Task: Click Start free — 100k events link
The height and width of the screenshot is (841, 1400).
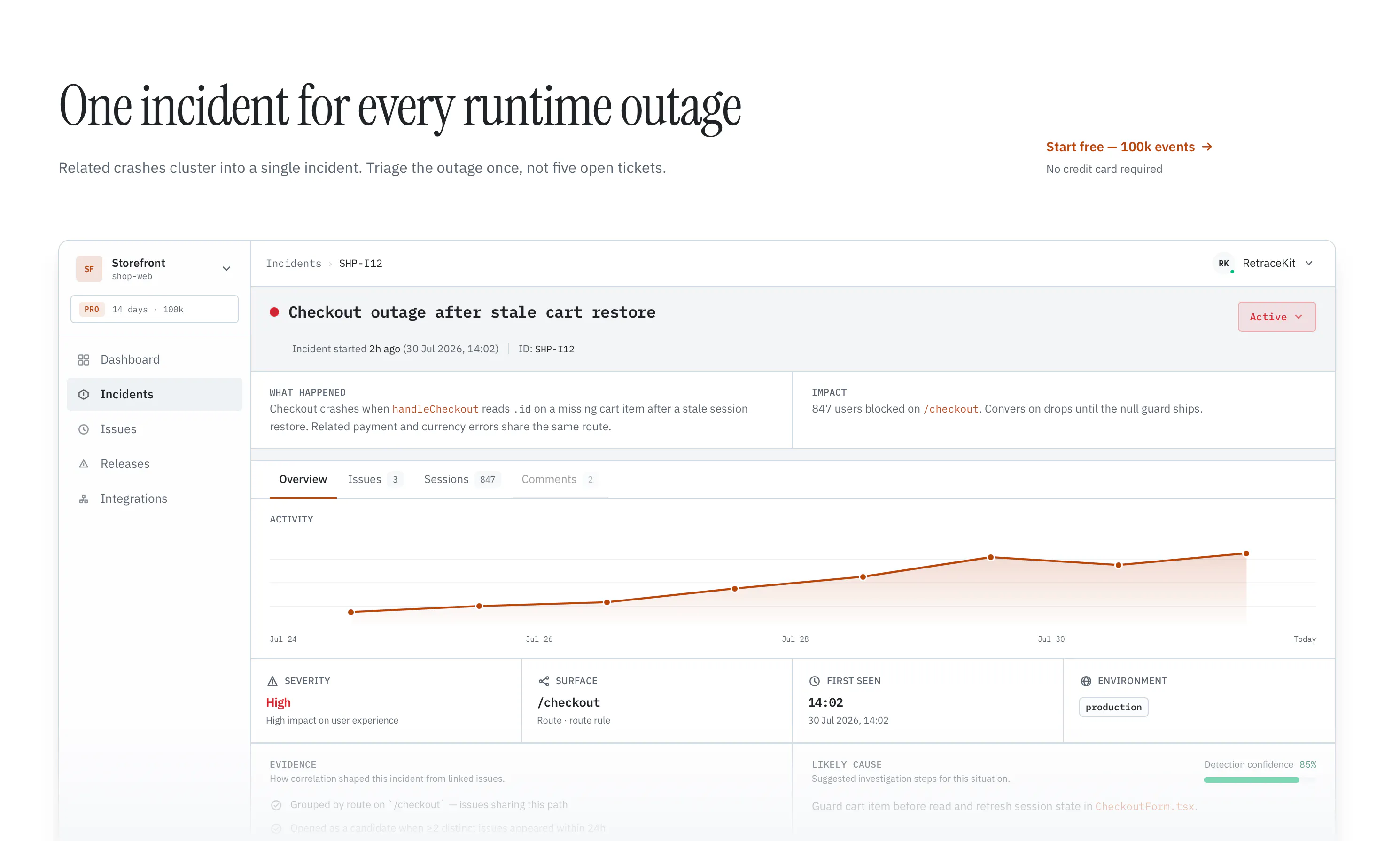Action: pyautogui.click(x=1129, y=147)
